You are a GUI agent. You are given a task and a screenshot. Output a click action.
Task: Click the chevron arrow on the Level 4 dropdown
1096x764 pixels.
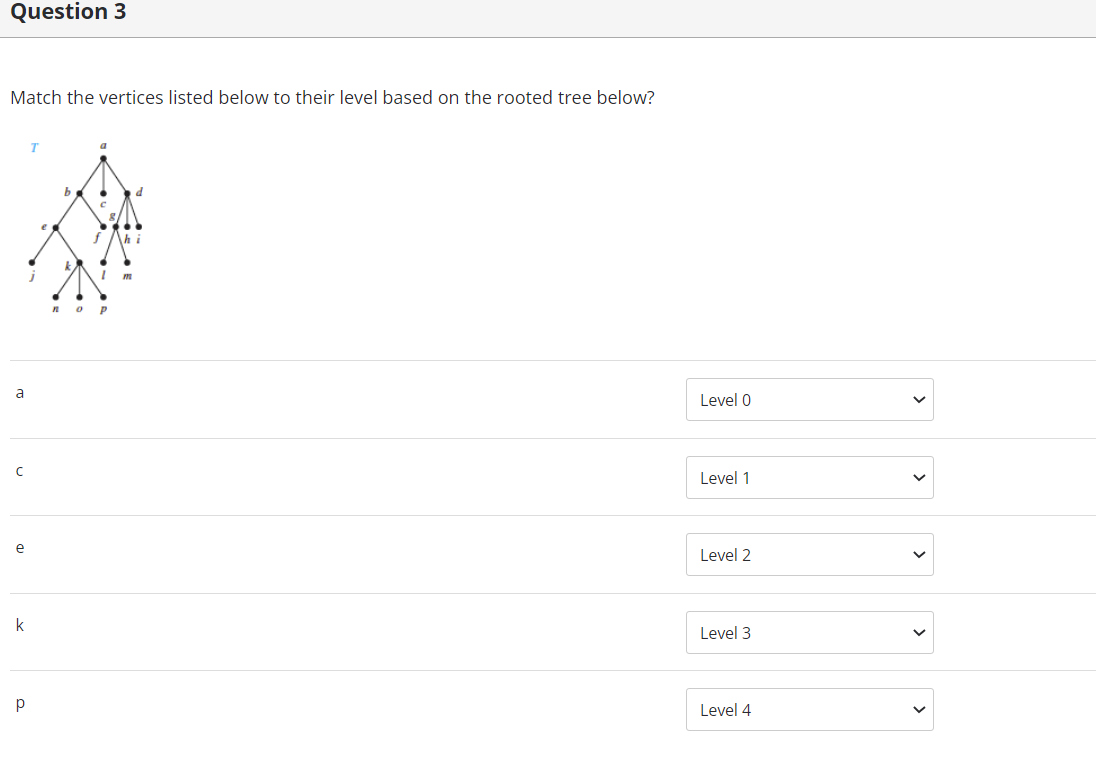click(919, 710)
